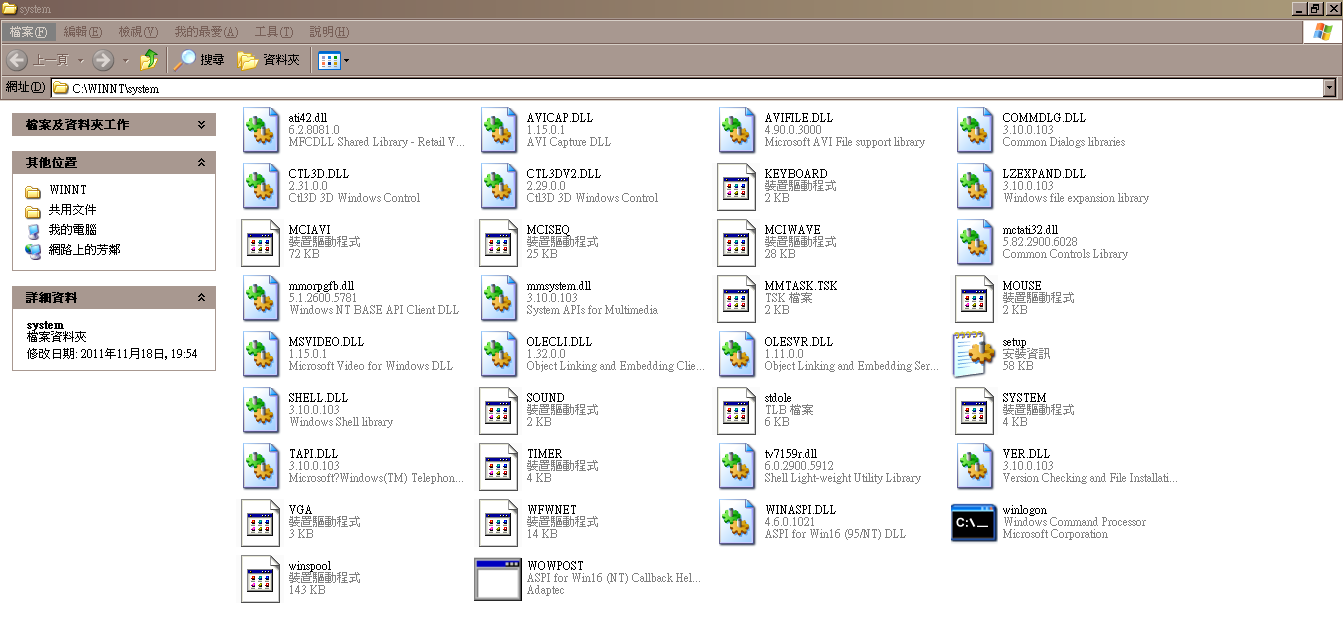1343x638 pixels.
Task: Select the MCIWAVE driver icon
Action: pos(737,242)
